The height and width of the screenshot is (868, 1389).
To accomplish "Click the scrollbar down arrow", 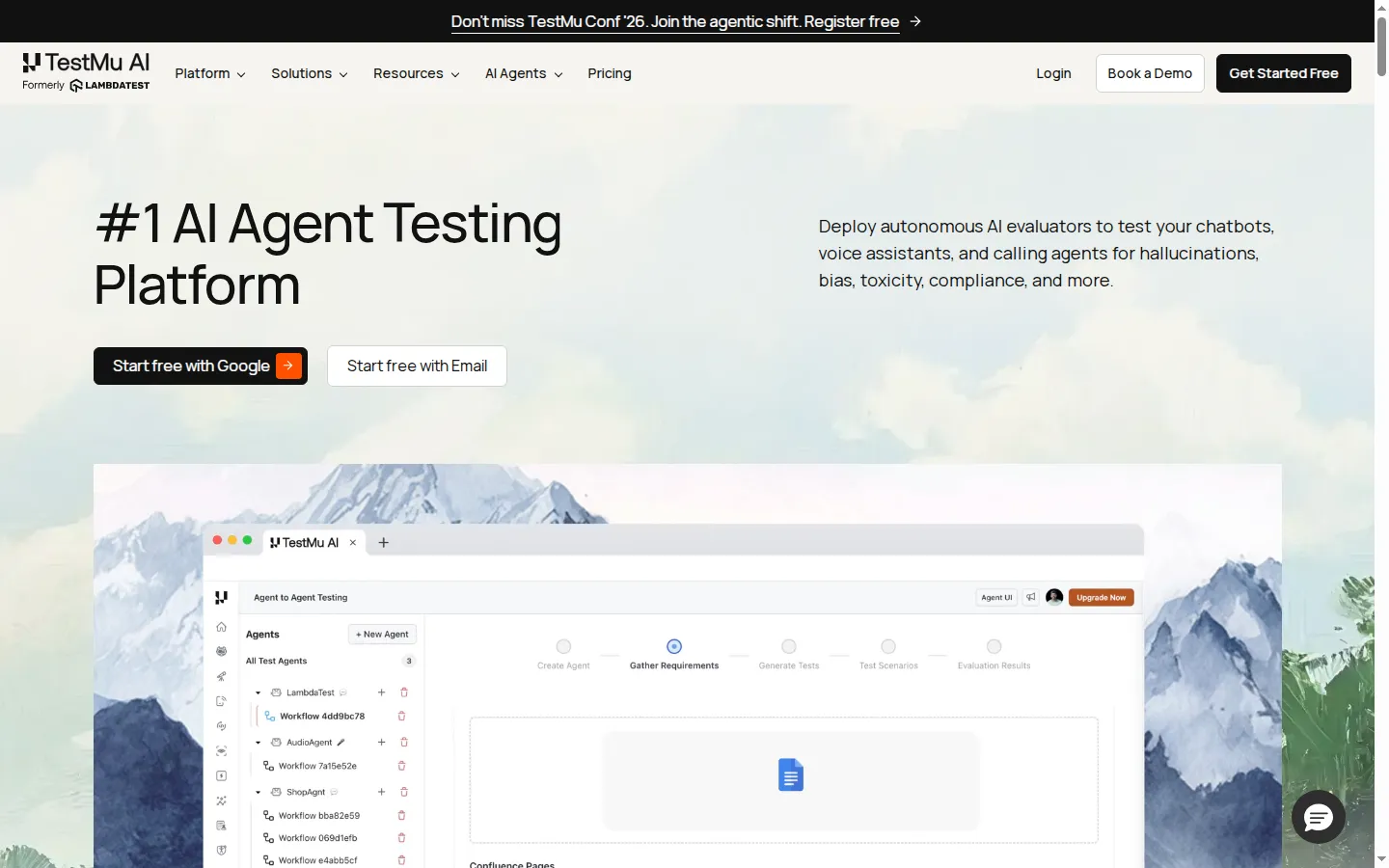I will [x=1381, y=858].
